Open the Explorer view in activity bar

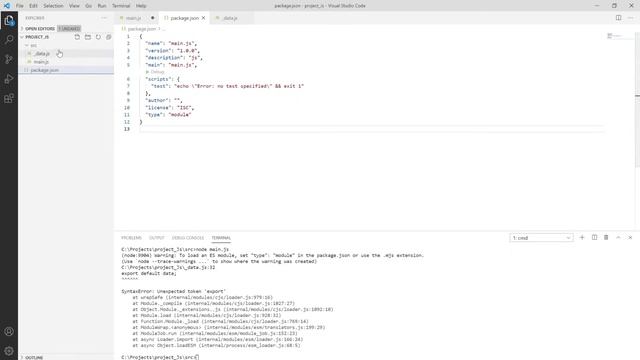coord(9,20)
